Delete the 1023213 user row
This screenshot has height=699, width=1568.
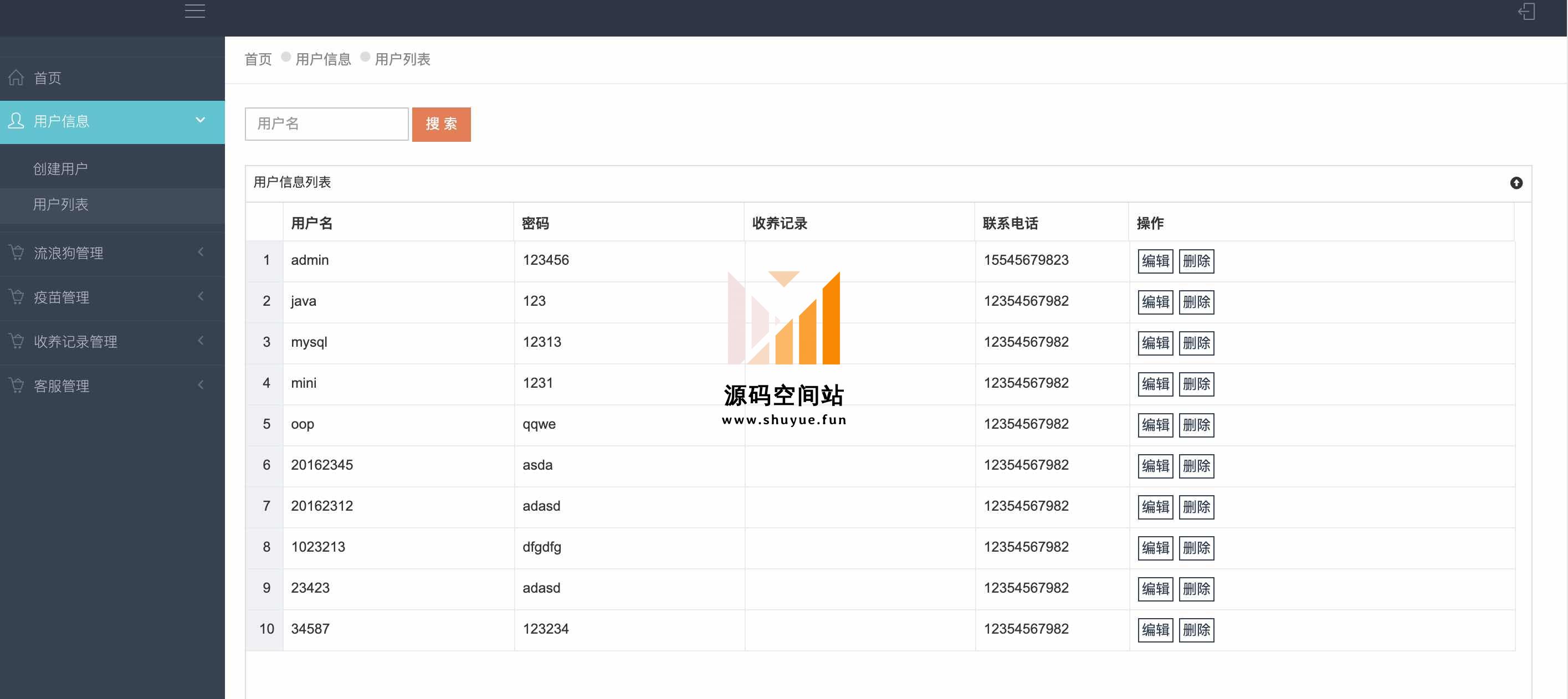(x=1197, y=548)
